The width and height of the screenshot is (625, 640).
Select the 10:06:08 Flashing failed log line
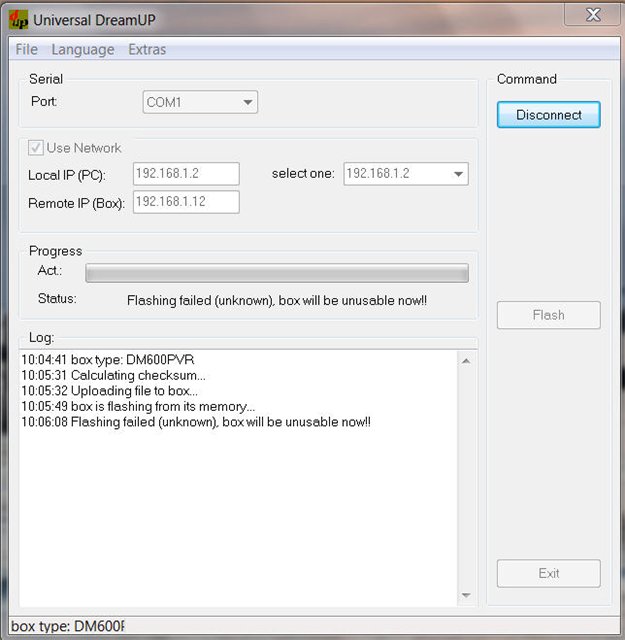coord(196,422)
